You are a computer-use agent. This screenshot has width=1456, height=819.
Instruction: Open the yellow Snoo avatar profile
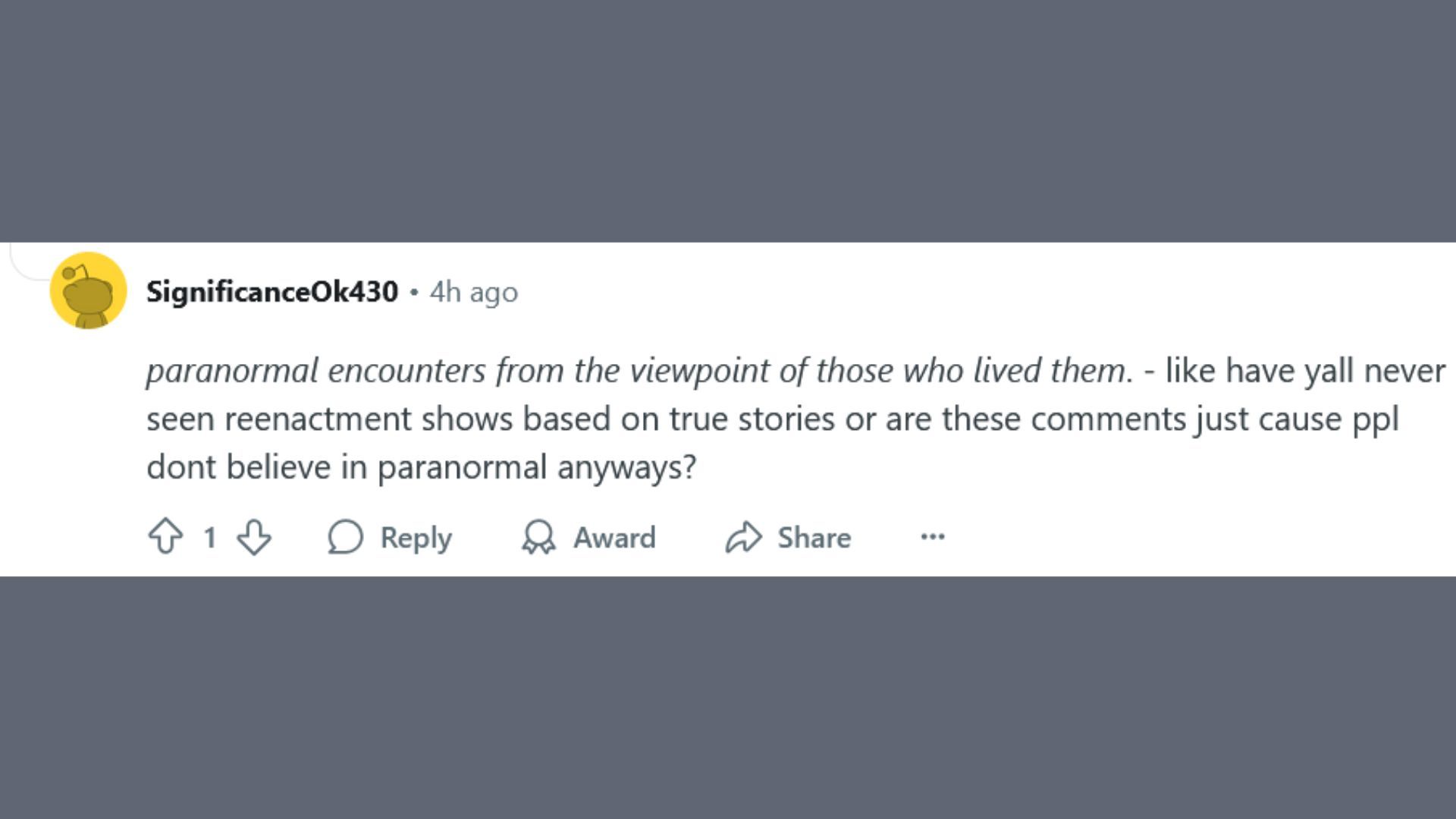tap(88, 290)
